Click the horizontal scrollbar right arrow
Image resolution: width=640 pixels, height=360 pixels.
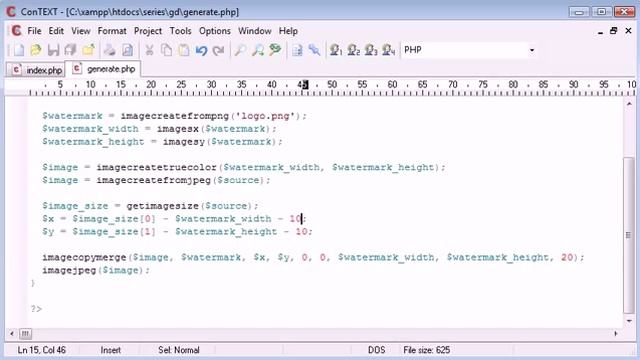point(616,334)
